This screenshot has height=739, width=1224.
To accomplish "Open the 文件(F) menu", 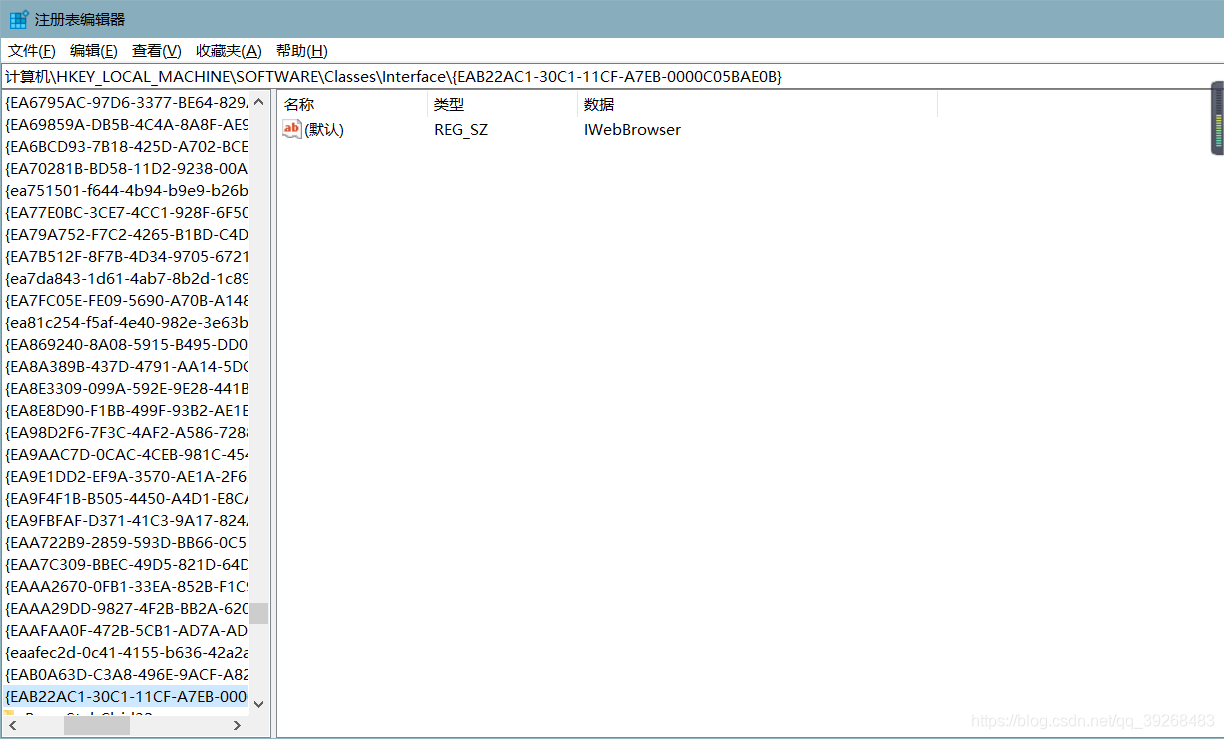I will tap(32, 51).
